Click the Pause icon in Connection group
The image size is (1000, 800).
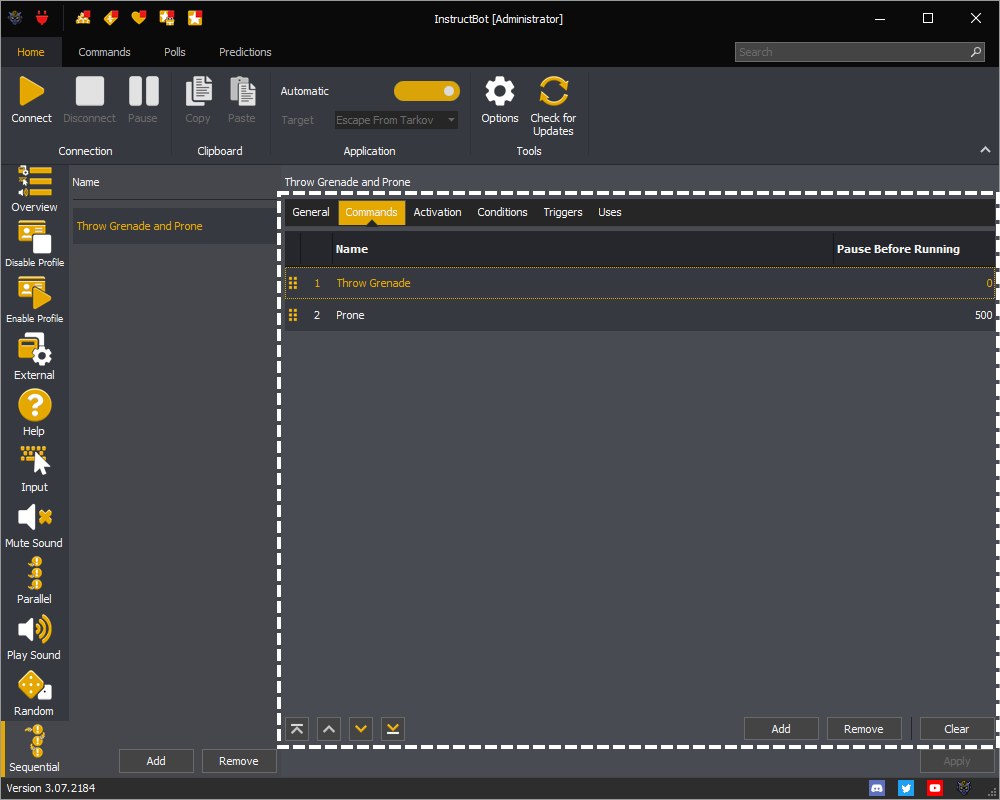(x=143, y=91)
